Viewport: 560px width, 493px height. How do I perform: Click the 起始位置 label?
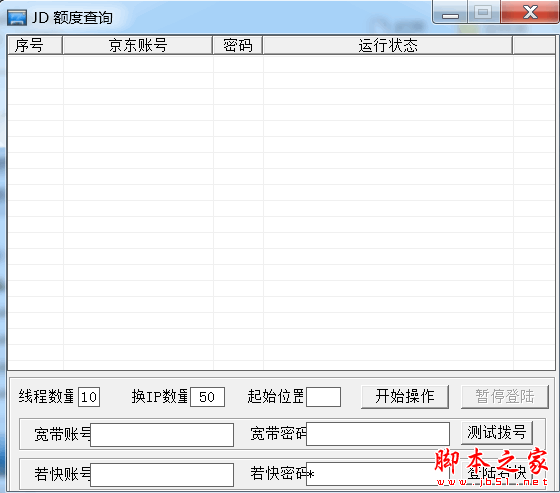point(276,396)
